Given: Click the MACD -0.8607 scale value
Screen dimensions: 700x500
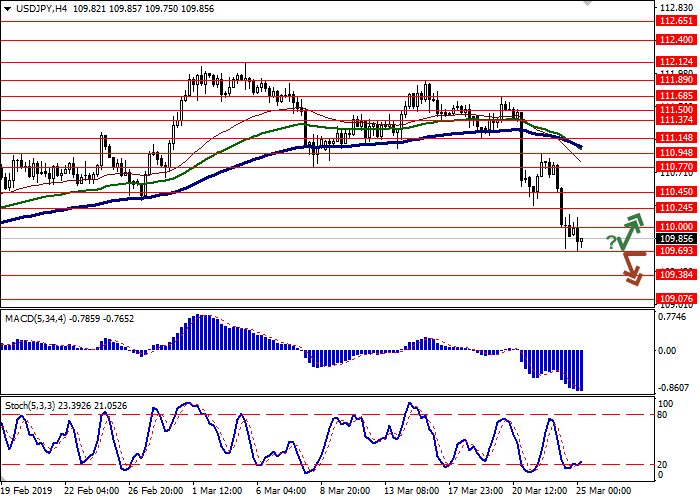Looking at the screenshot, I should click(676, 387).
